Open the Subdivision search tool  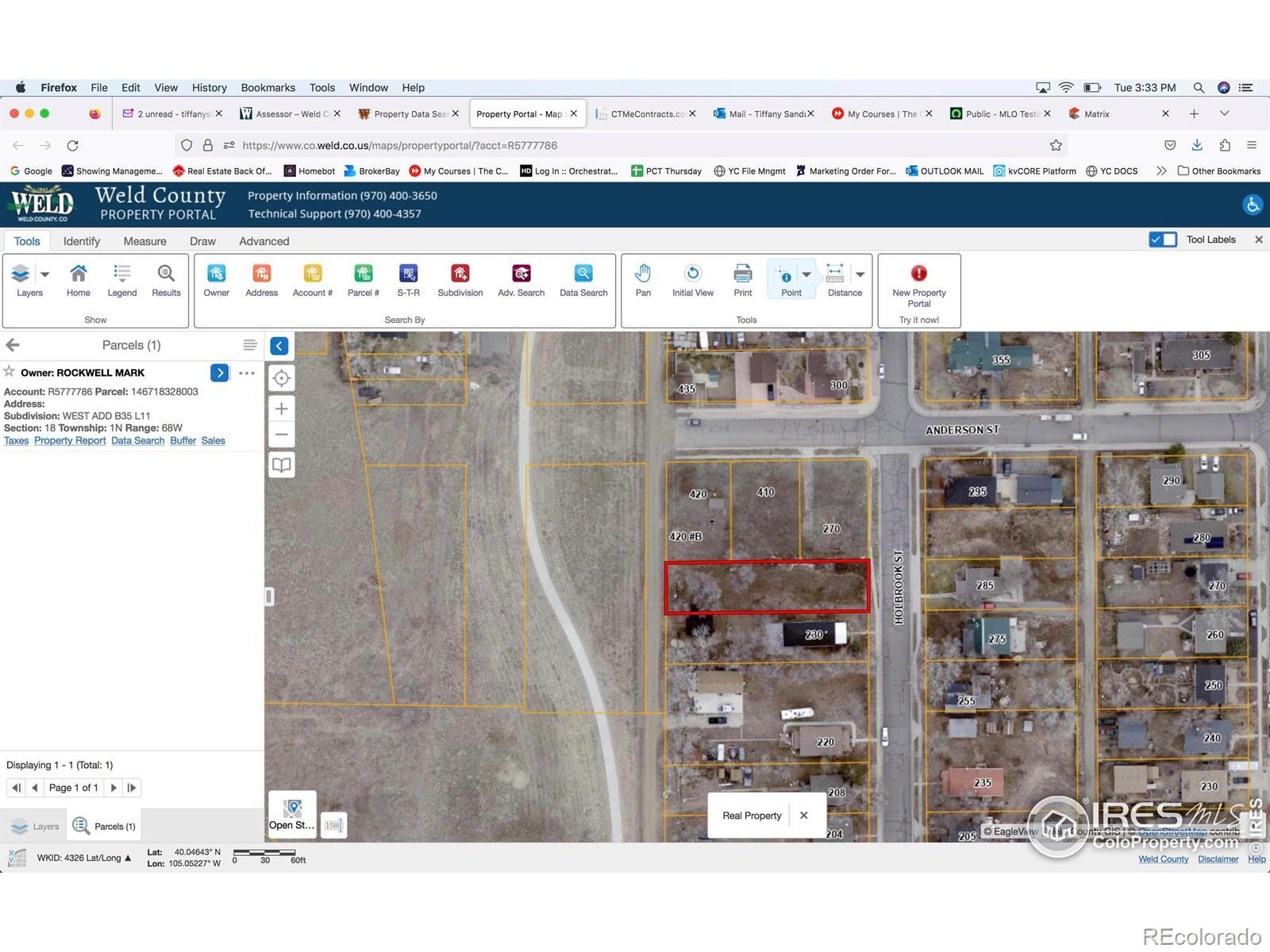pyautogui.click(x=460, y=280)
